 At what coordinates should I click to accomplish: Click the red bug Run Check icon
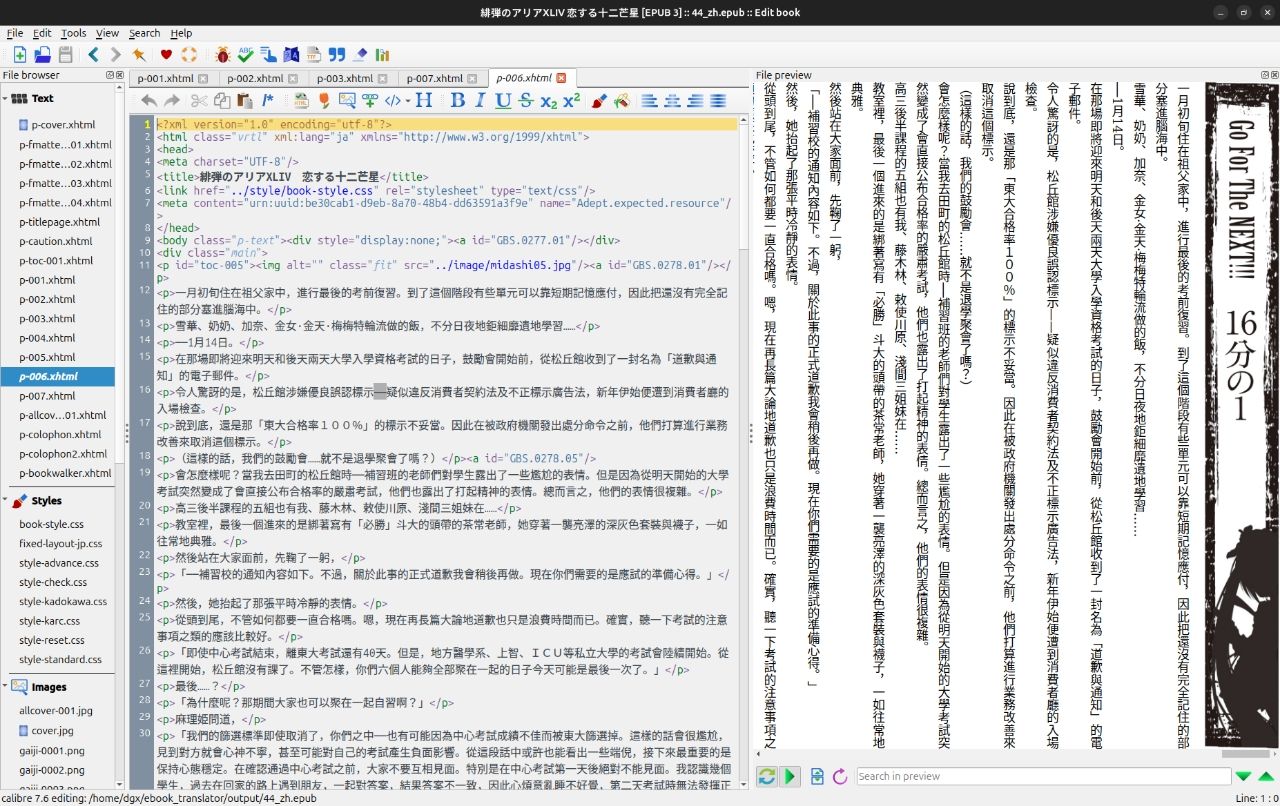pos(222,54)
